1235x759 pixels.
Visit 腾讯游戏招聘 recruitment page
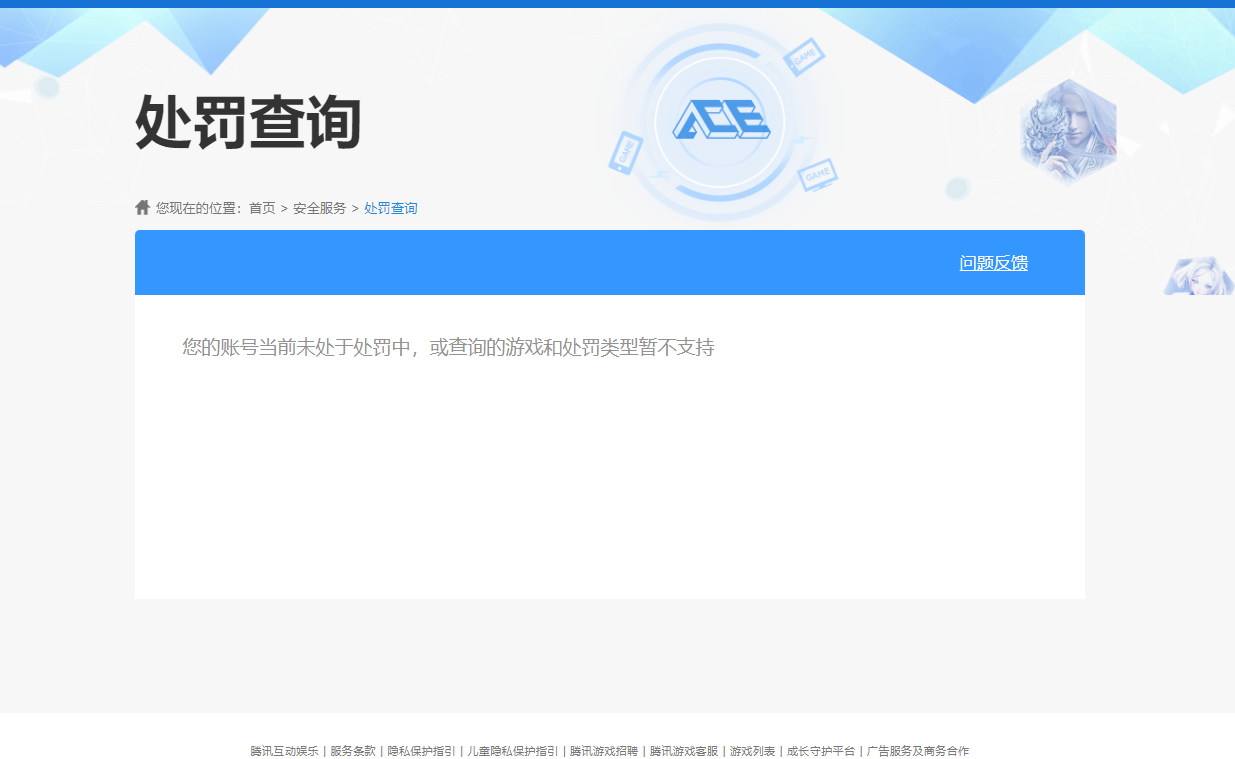pos(603,749)
